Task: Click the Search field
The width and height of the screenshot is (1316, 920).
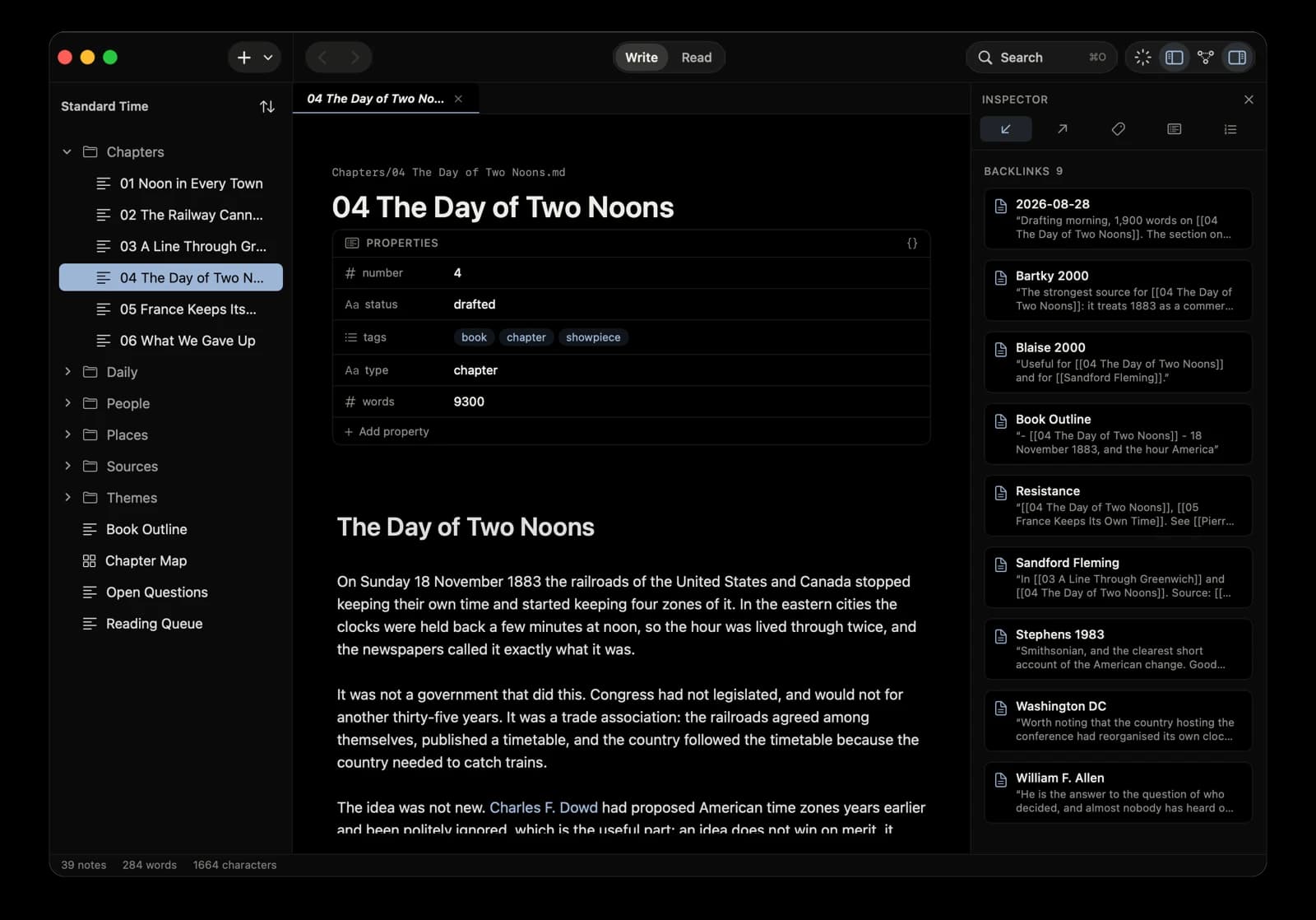Action: [1041, 58]
